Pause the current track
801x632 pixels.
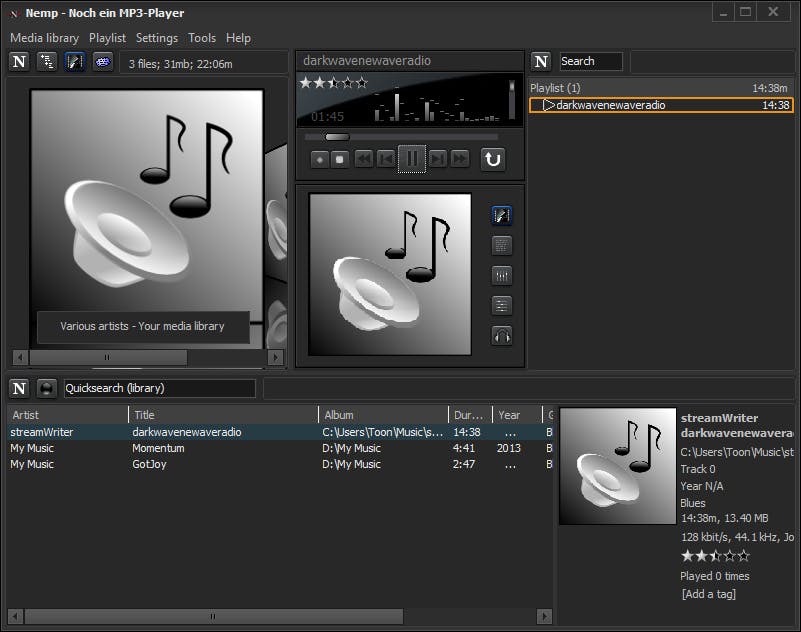411,158
